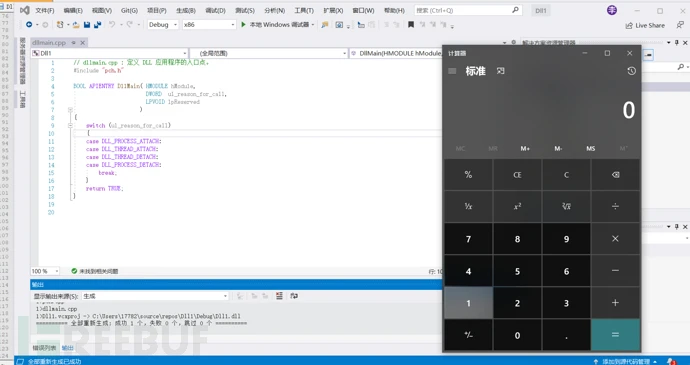Click the Visual Studio logo icon

[25, 10]
